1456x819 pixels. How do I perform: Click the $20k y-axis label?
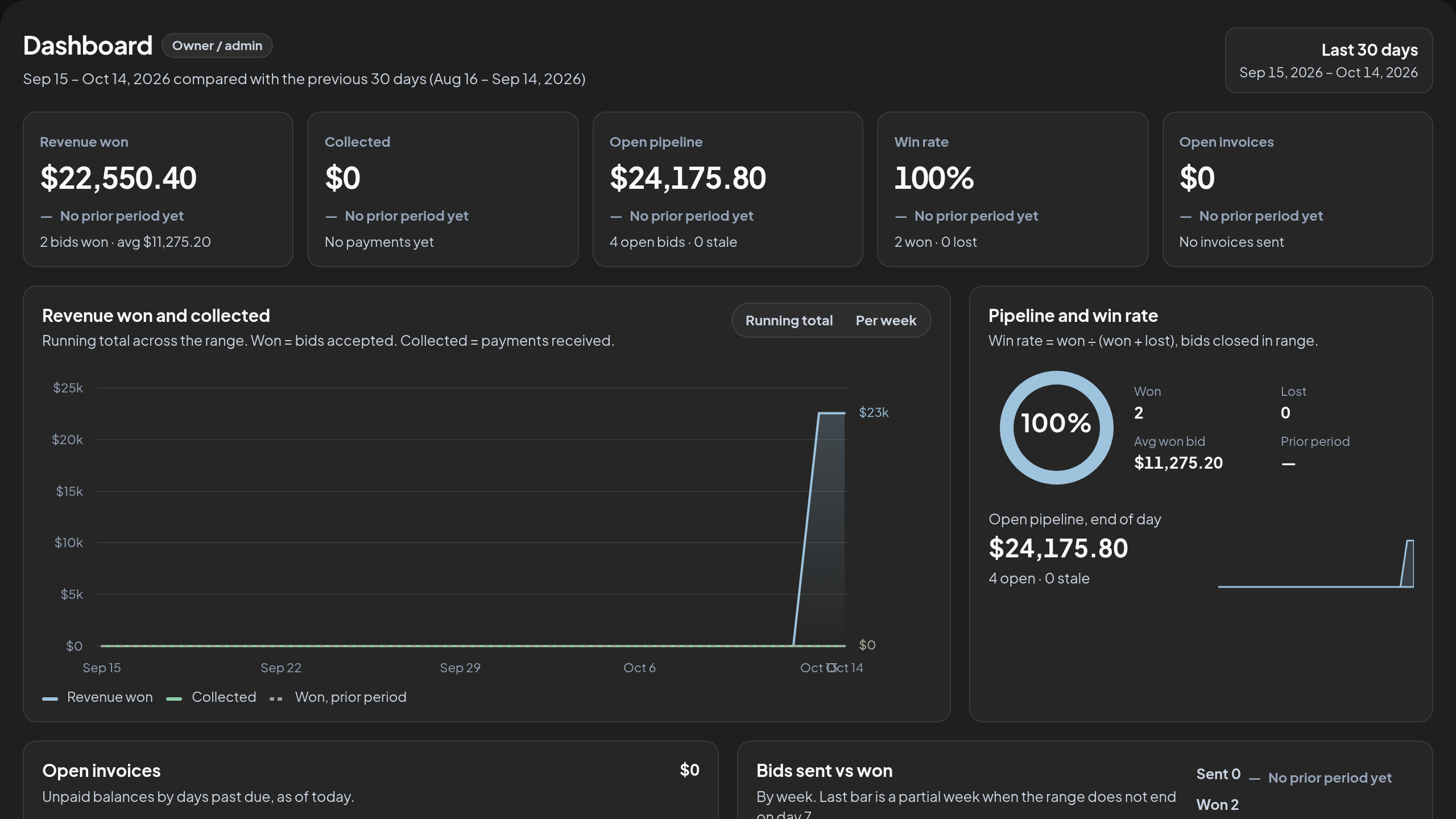67,440
